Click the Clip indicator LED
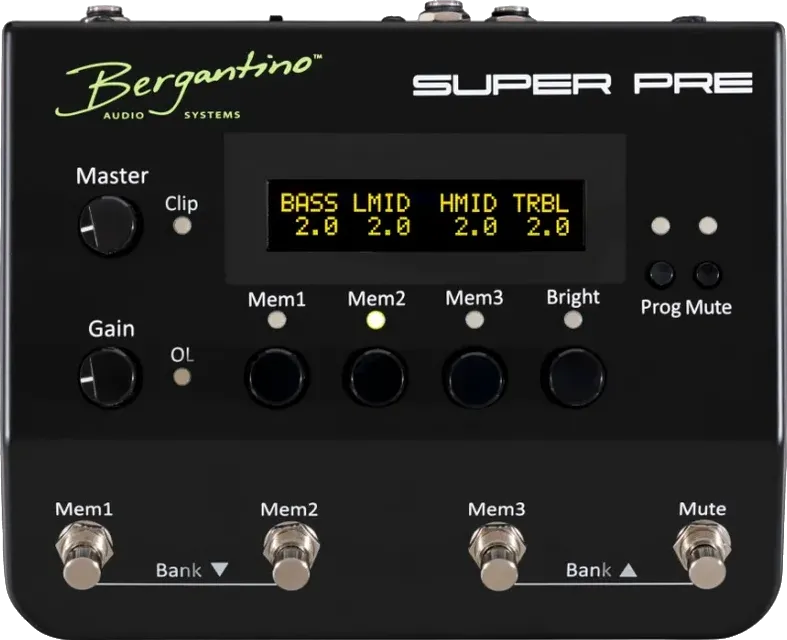 click(x=182, y=226)
